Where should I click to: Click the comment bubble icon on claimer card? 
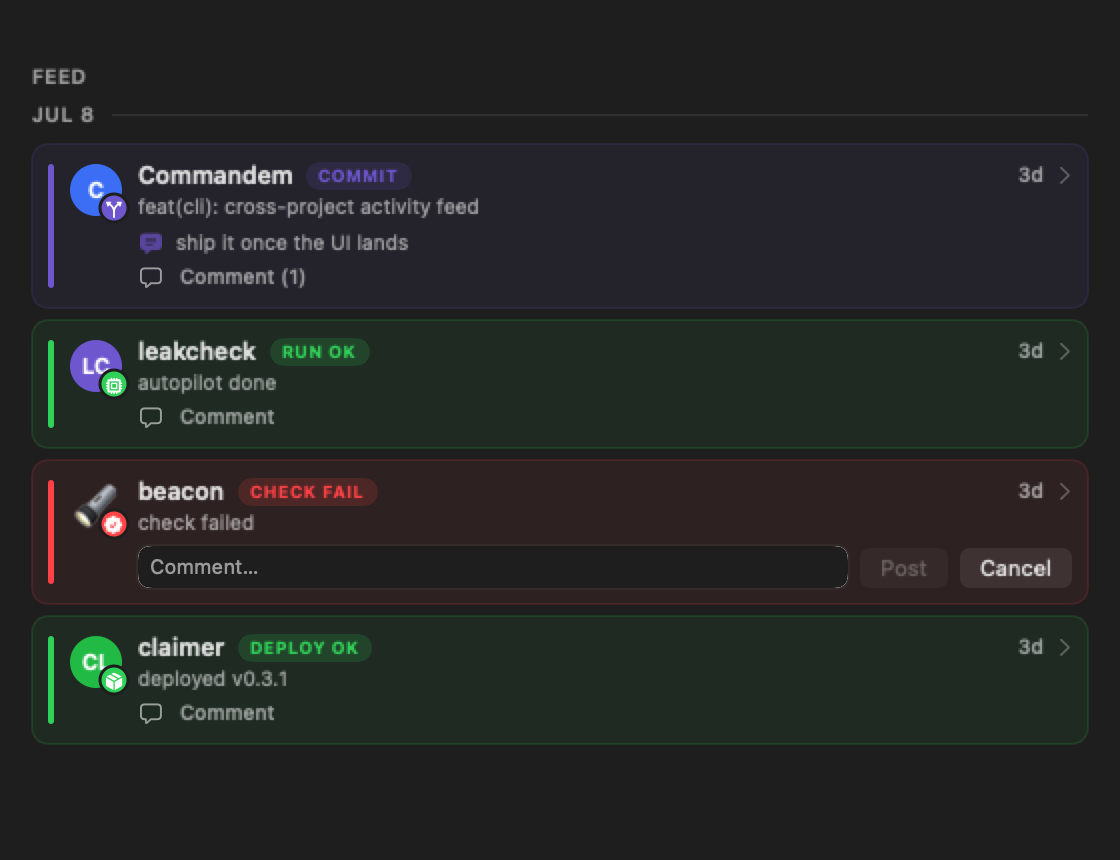(151, 713)
